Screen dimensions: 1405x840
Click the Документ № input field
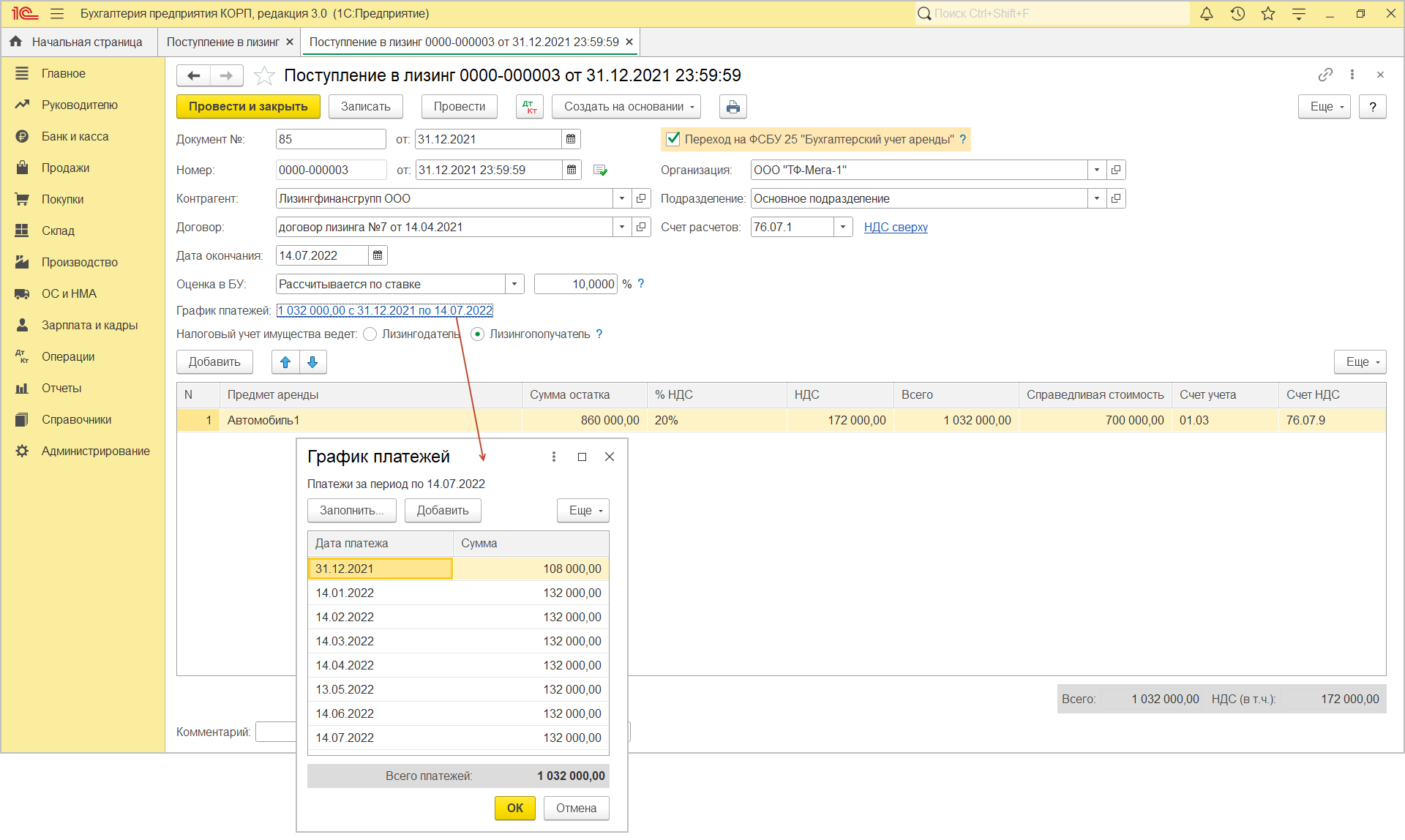click(x=331, y=139)
